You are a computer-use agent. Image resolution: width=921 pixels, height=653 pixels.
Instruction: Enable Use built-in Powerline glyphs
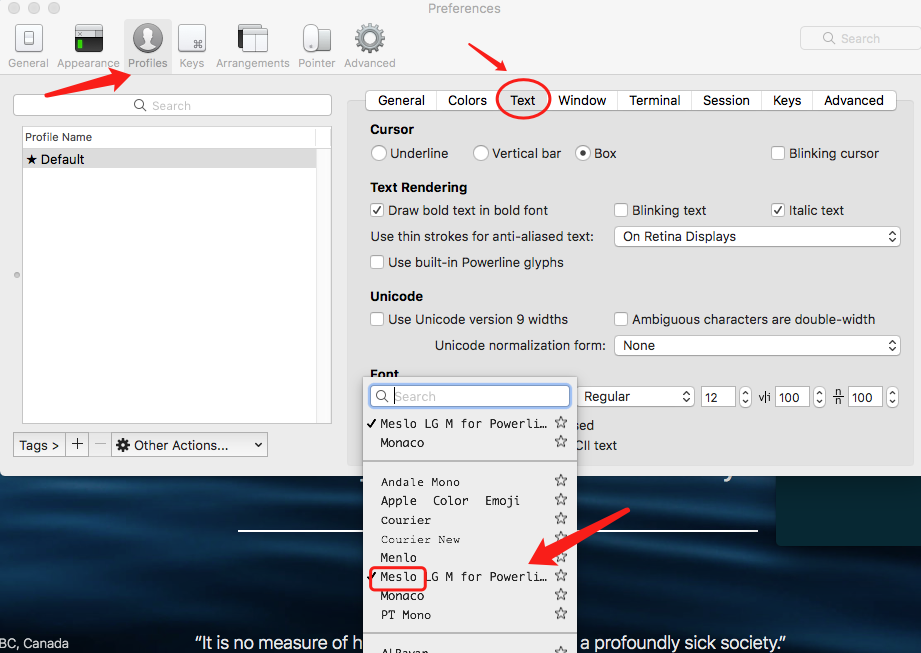coord(377,262)
